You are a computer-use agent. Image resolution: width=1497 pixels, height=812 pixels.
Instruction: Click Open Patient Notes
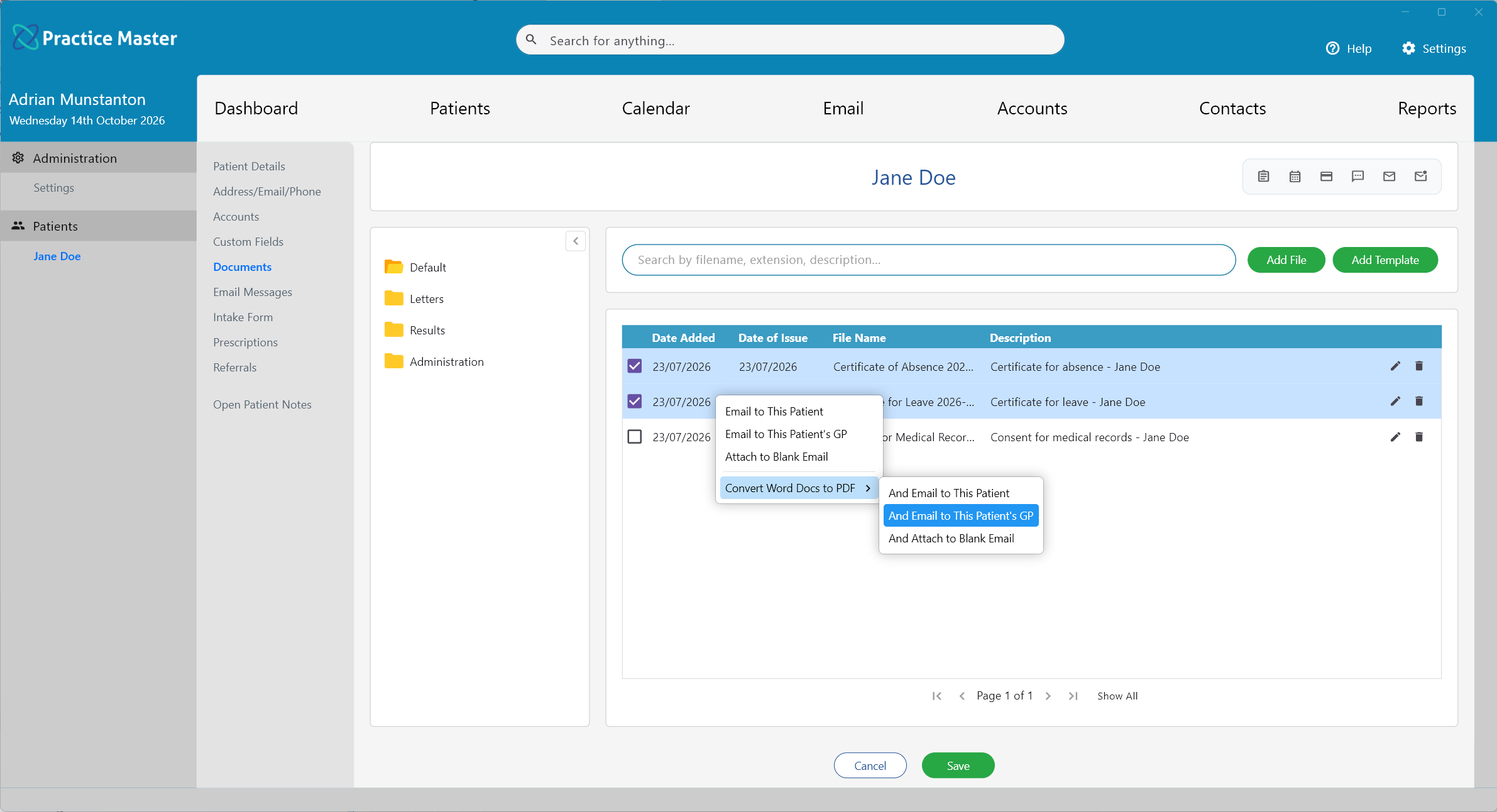262,404
